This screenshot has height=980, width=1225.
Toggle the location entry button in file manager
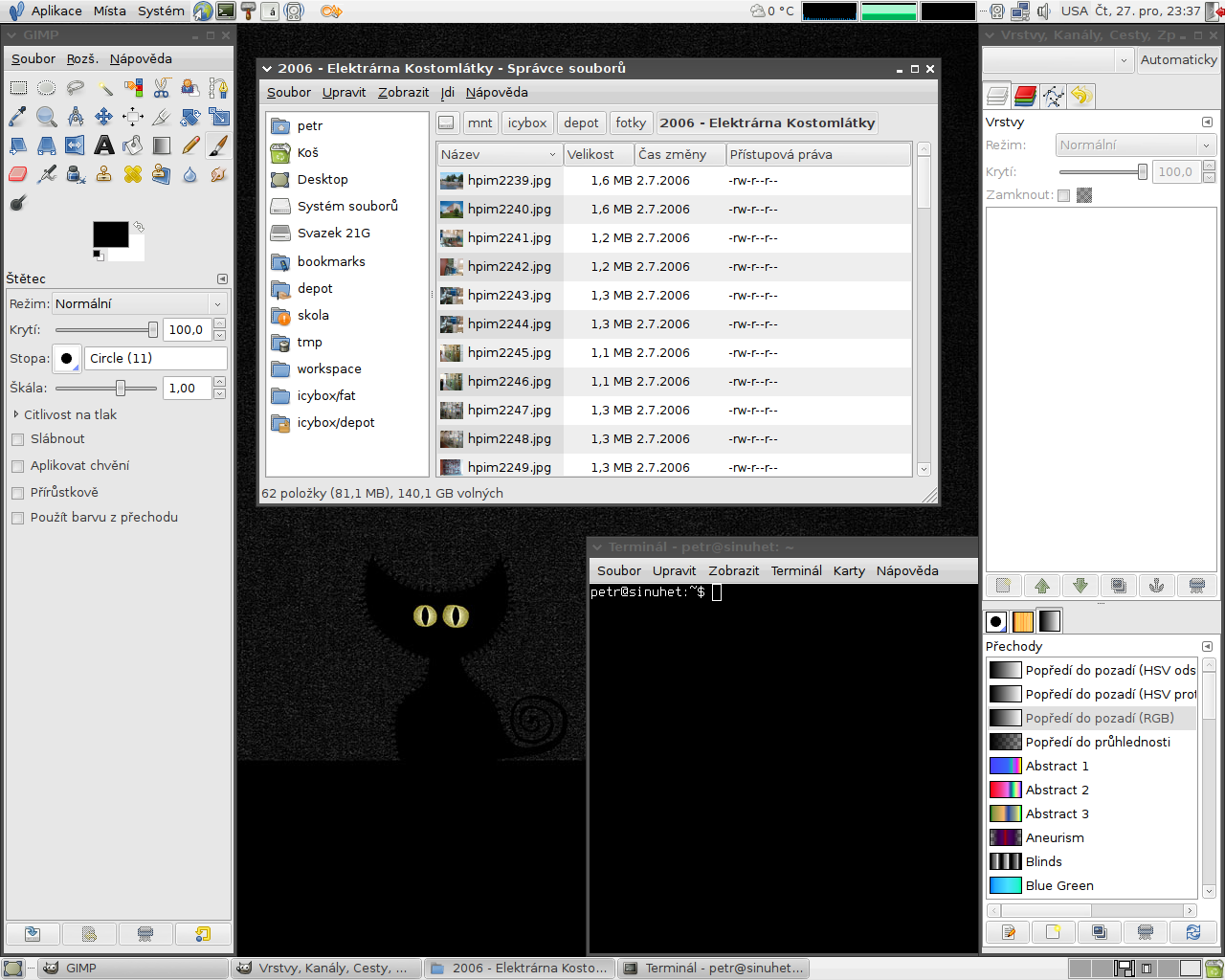coord(446,122)
